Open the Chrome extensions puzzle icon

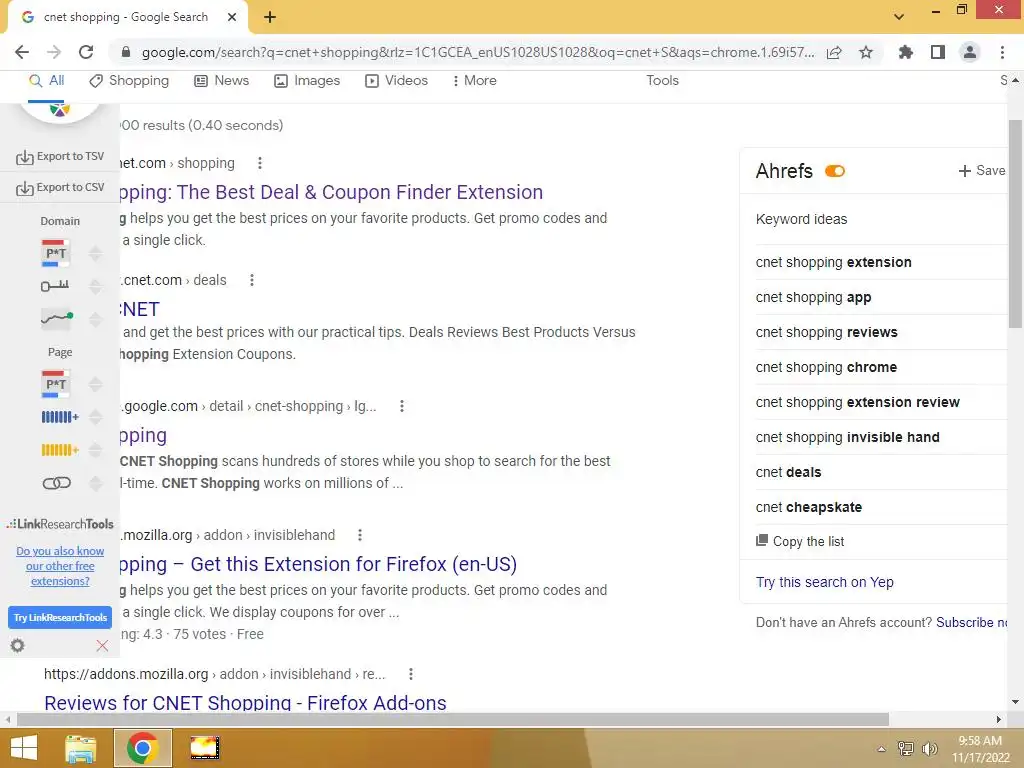(905, 52)
